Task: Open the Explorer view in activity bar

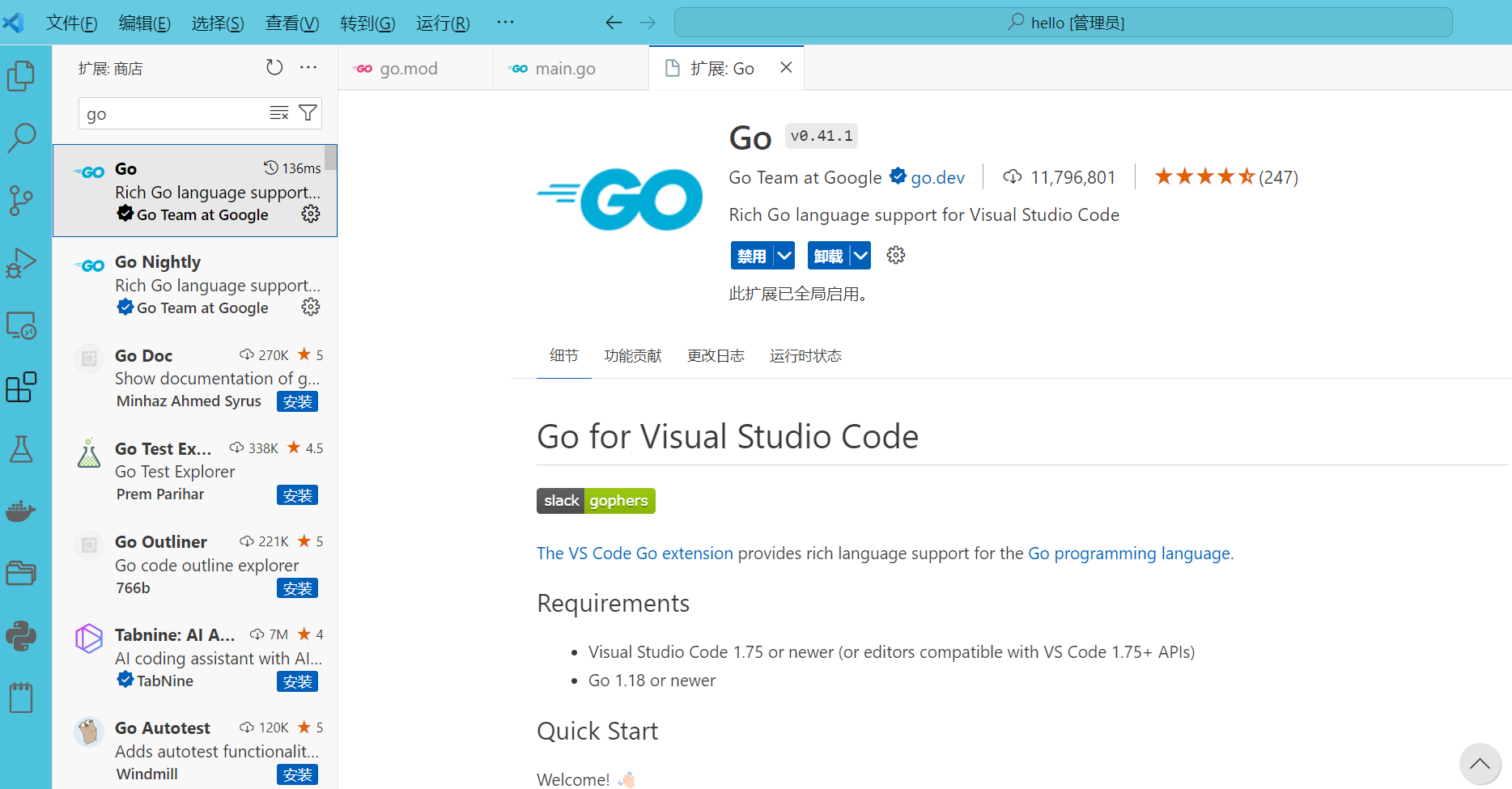Action: [21, 77]
